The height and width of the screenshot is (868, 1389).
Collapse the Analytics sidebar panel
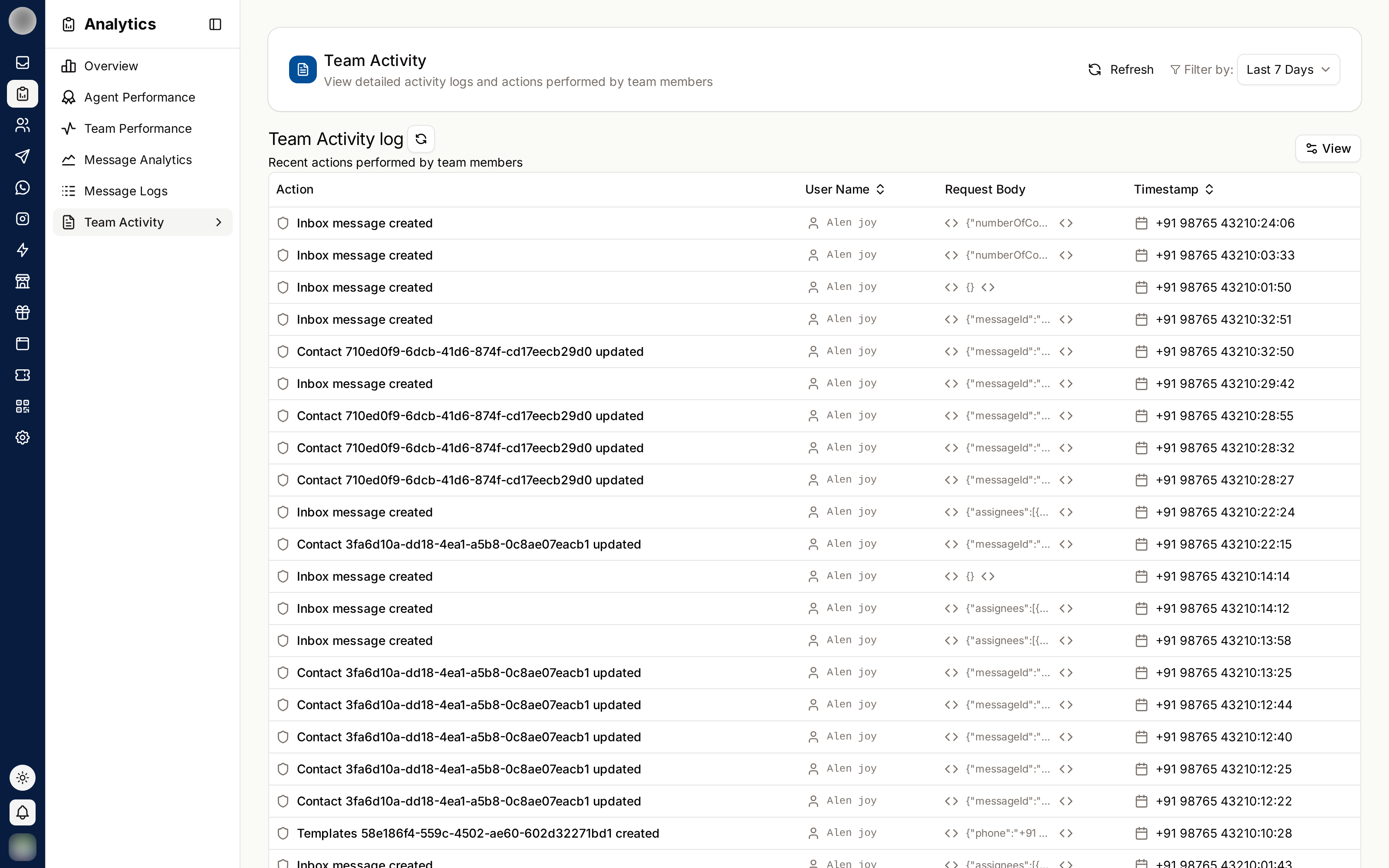point(215,24)
